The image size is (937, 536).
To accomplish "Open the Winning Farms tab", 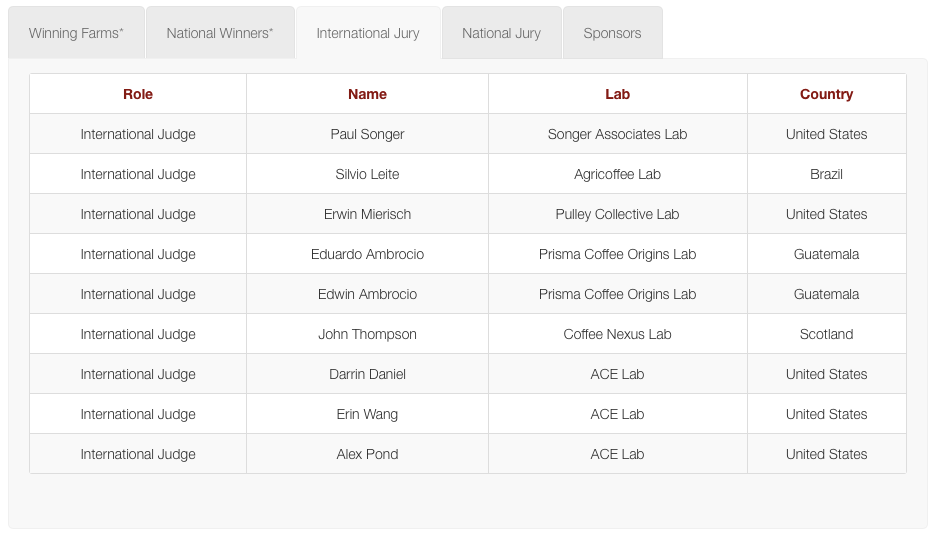I will point(76,33).
